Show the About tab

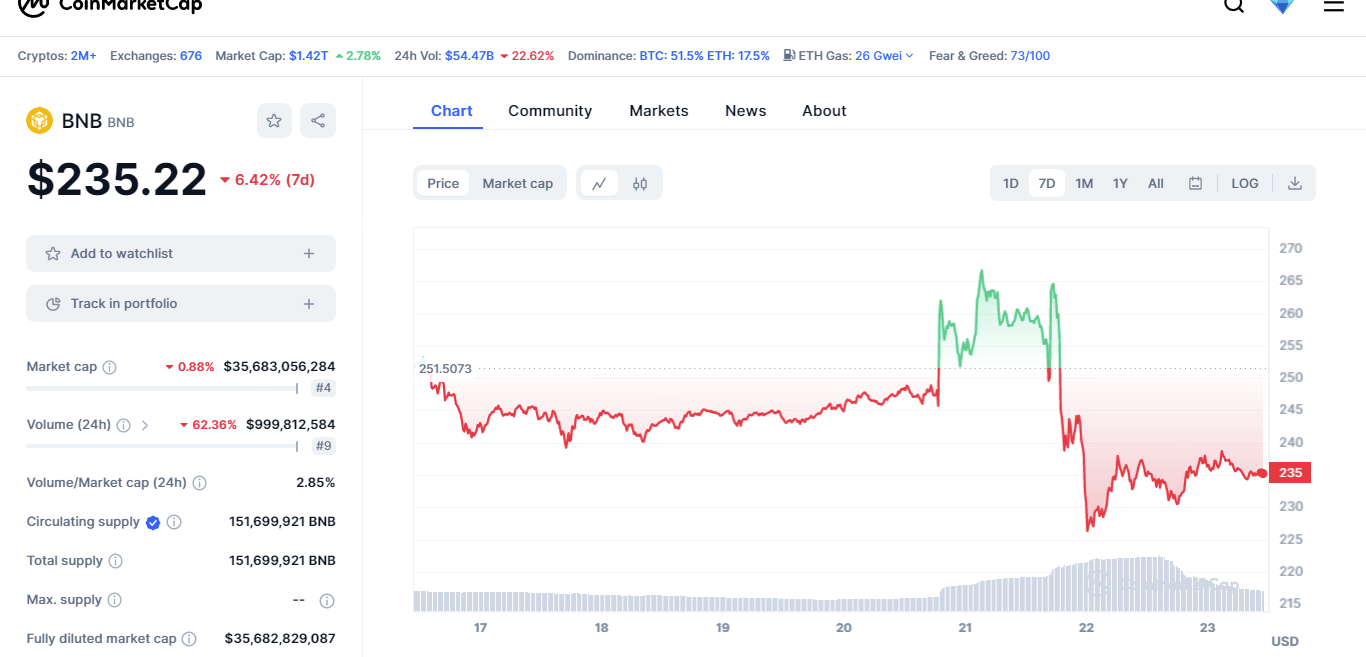[x=824, y=111]
